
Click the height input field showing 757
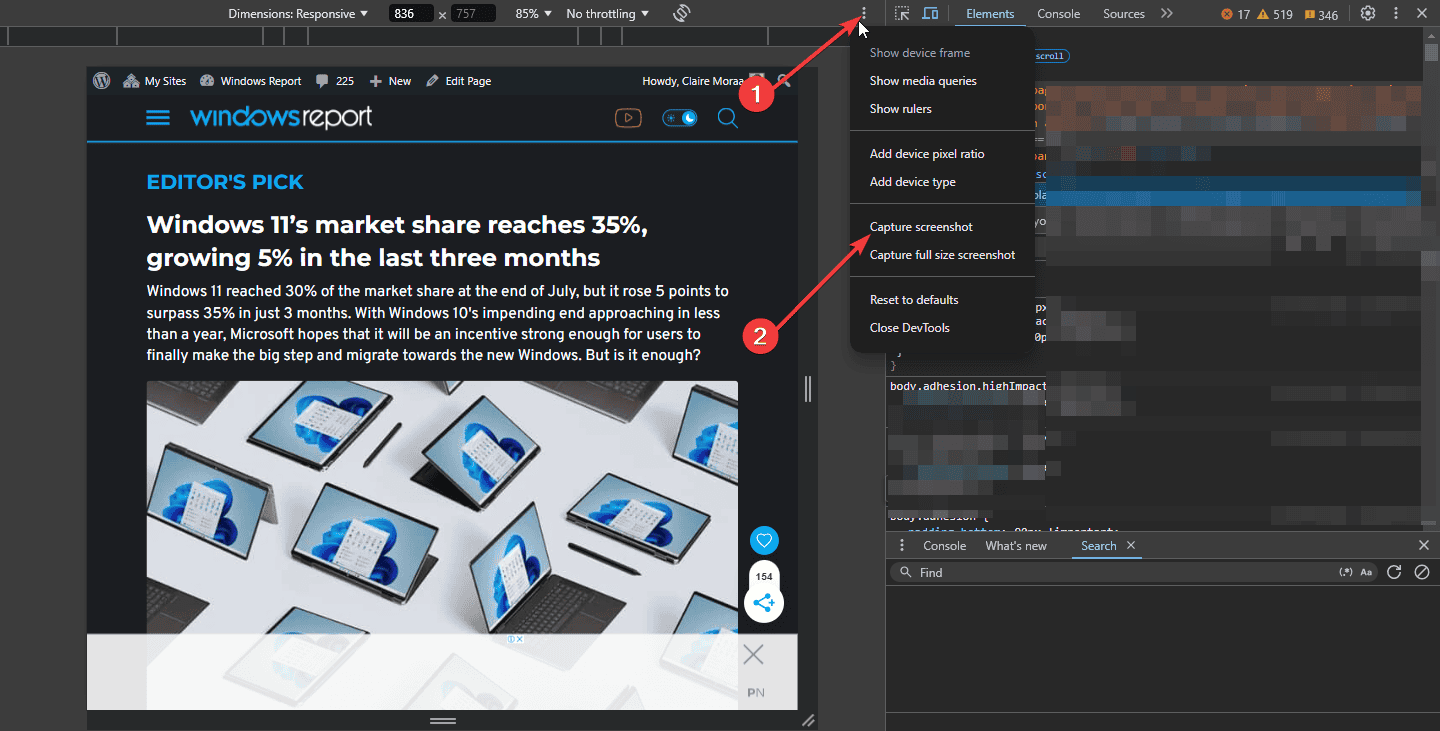[473, 14]
